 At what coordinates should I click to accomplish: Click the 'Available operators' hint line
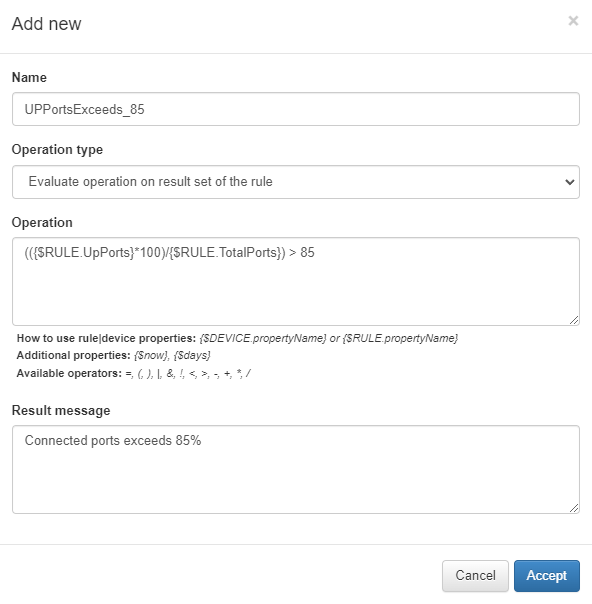[x=134, y=373]
